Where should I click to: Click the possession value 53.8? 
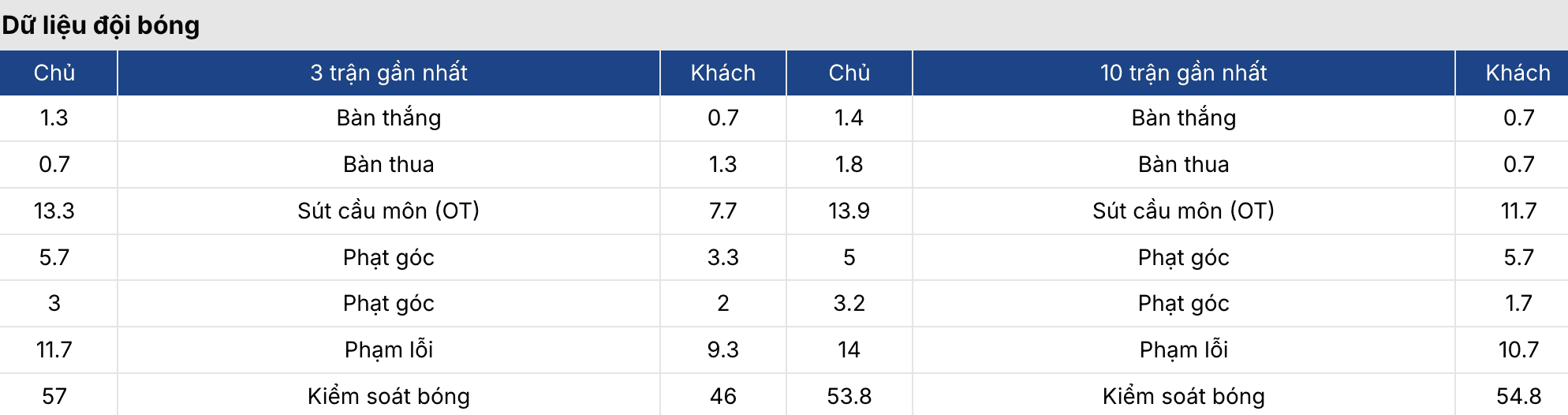[849, 396]
